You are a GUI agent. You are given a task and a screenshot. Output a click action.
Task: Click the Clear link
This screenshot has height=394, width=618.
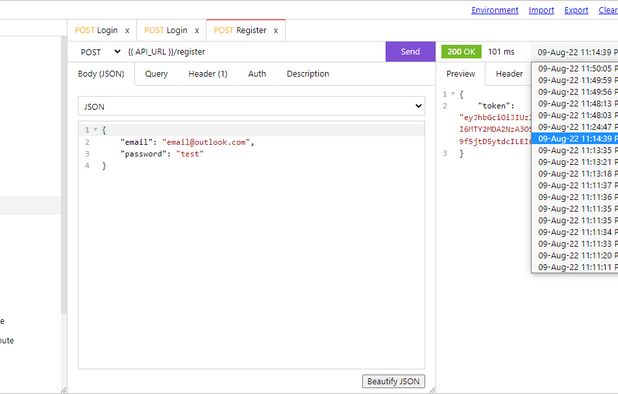[x=608, y=10]
